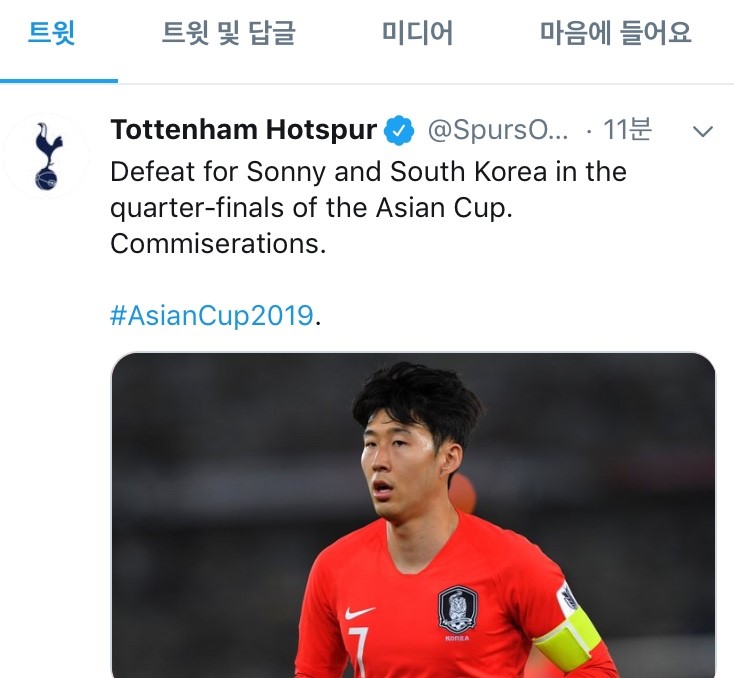
Task: Open the Tottenham Hotspur profile avatar
Action: click(x=46, y=156)
